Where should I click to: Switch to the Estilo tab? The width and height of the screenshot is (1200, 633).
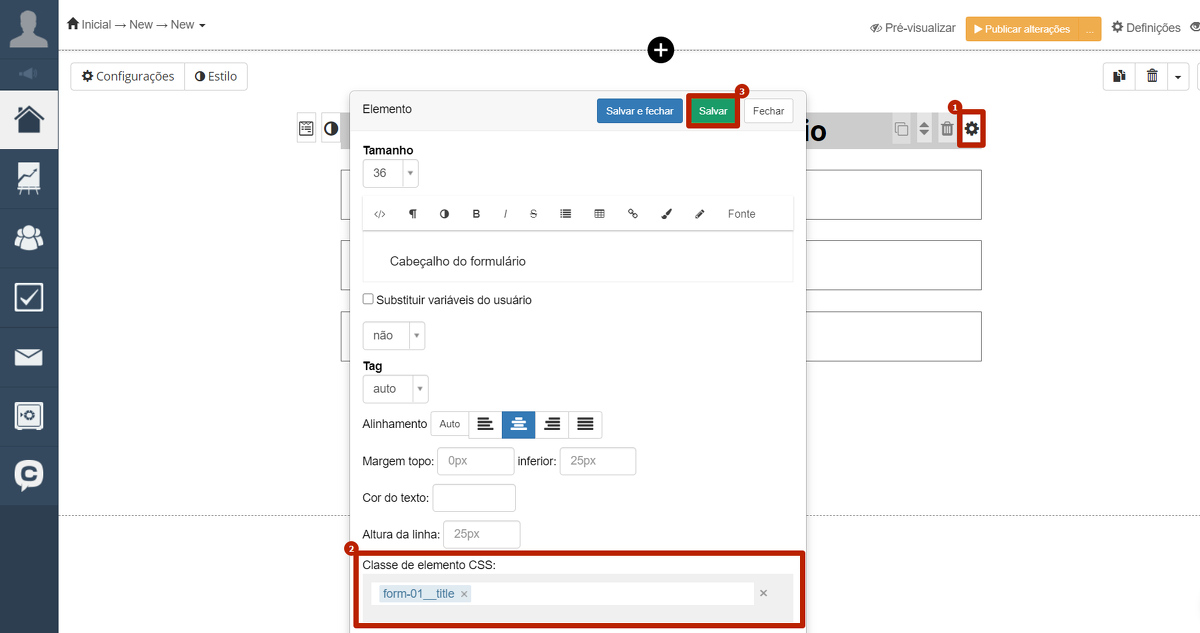216,76
